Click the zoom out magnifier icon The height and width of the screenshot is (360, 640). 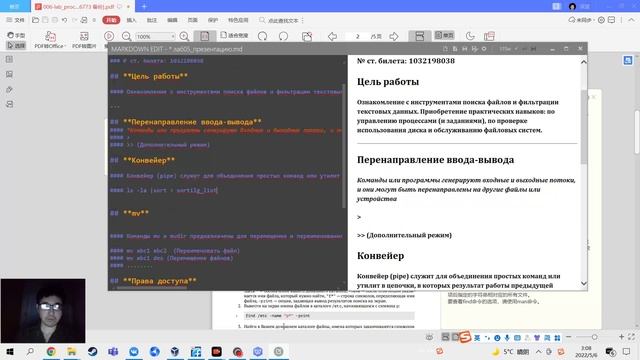coord(127,36)
